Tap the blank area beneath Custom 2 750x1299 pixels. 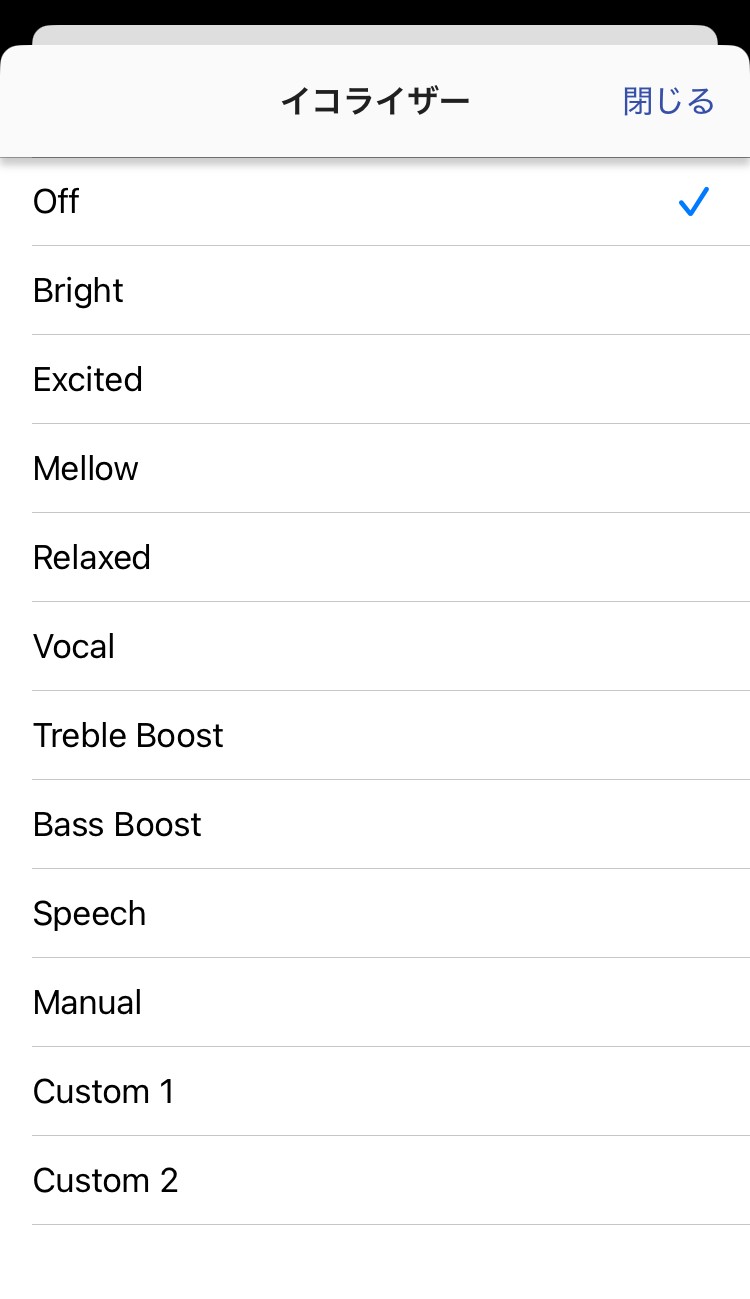click(375, 1262)
